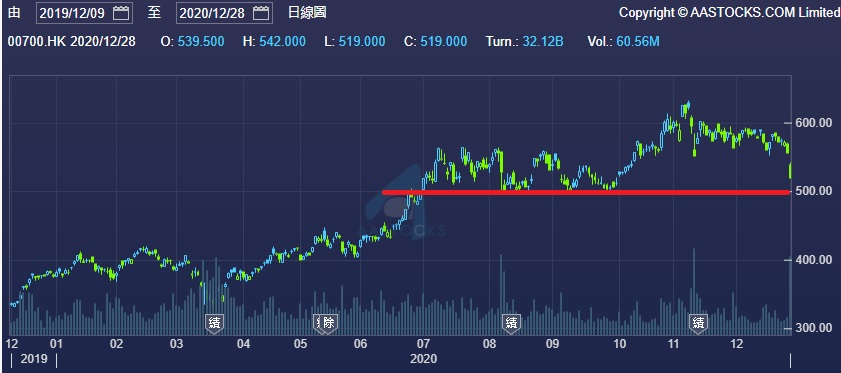Edit the end date field 2020/12/28

pyautogui.click(x=224, y=13)
